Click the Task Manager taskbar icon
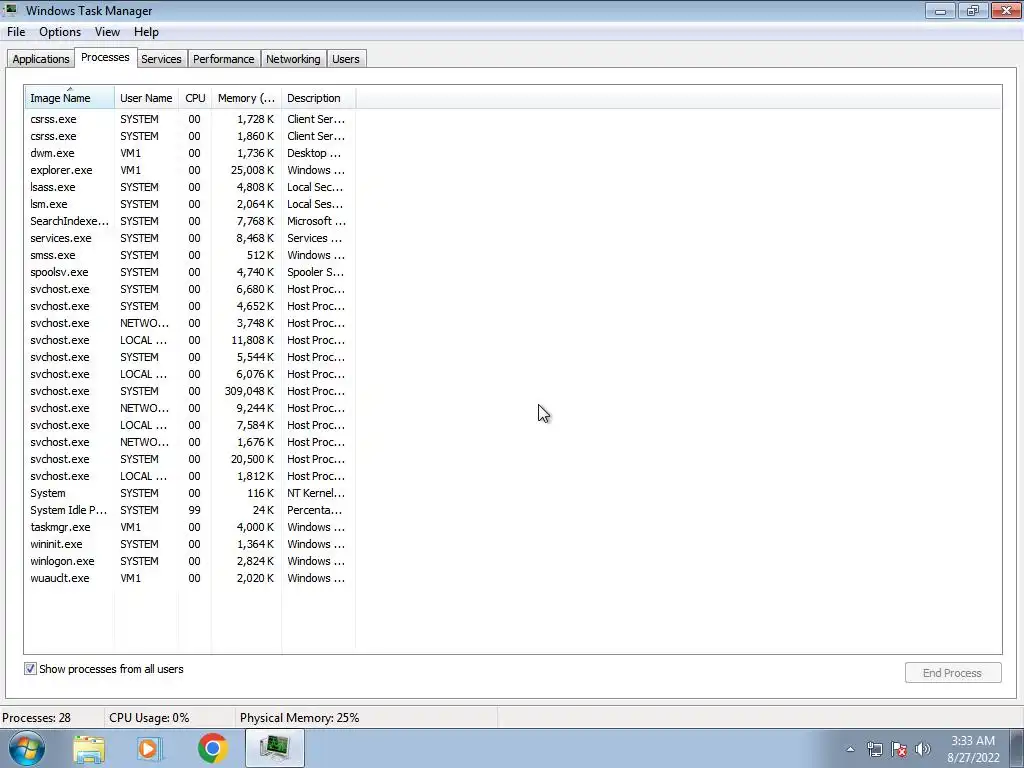The image size is (1024, 768). click(275, 748)
